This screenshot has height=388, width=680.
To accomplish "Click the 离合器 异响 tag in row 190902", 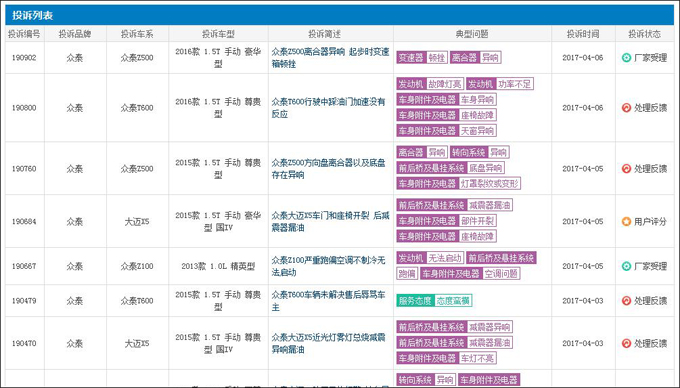I will (x=476, y=58).
